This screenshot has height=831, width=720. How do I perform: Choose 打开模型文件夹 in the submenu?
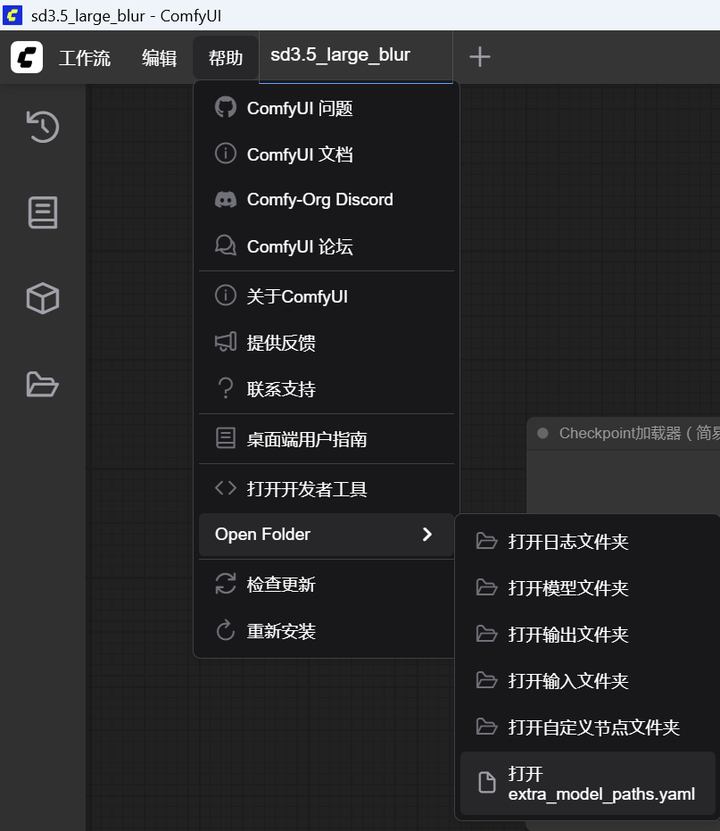coord(588,588)
